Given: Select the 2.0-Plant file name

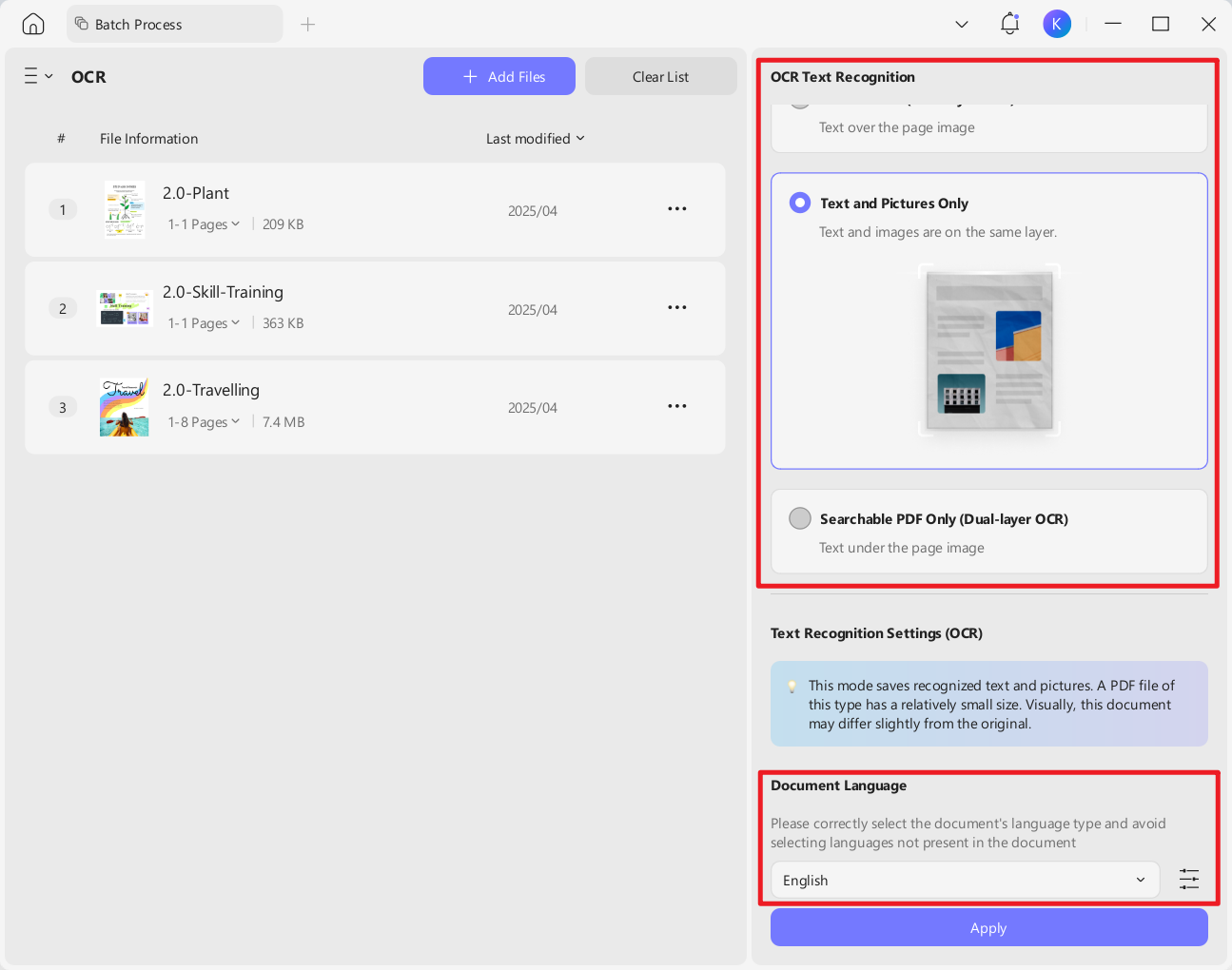Looking at the screenshot, I should pyautogui.click(x=196, y=193).
